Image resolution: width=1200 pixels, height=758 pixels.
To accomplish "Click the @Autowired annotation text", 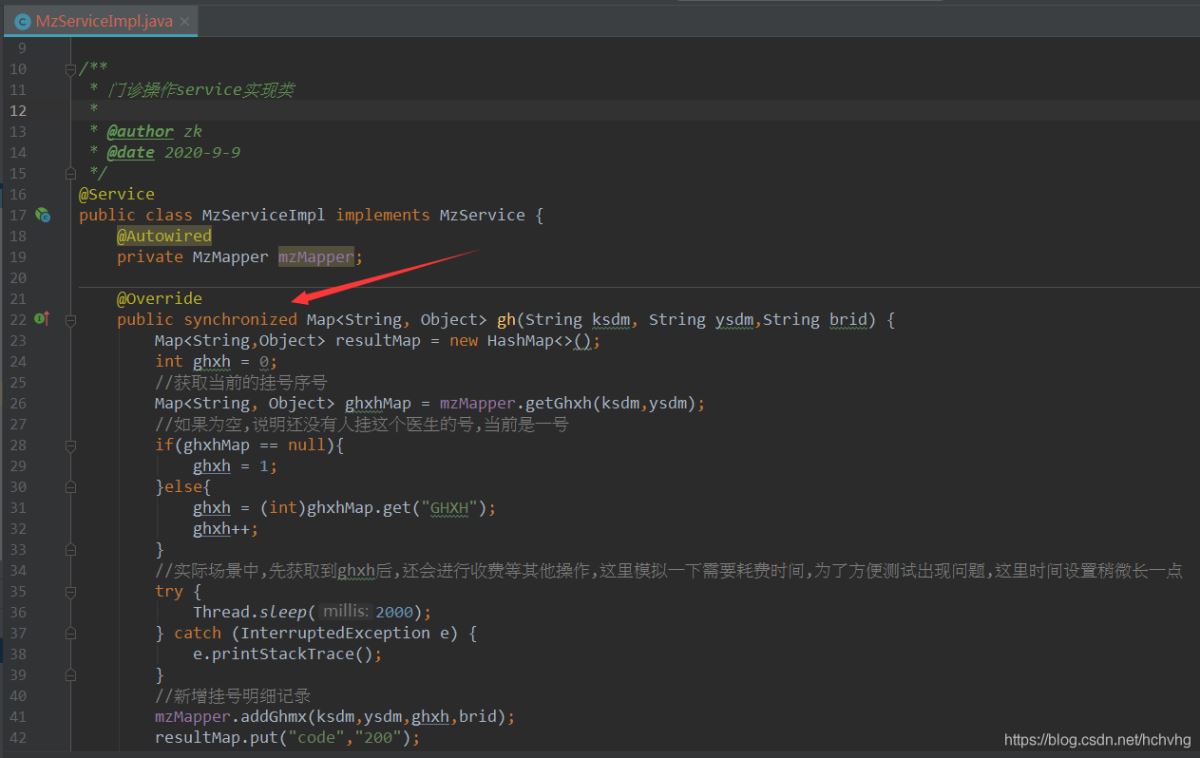I will tap(163, 235).
